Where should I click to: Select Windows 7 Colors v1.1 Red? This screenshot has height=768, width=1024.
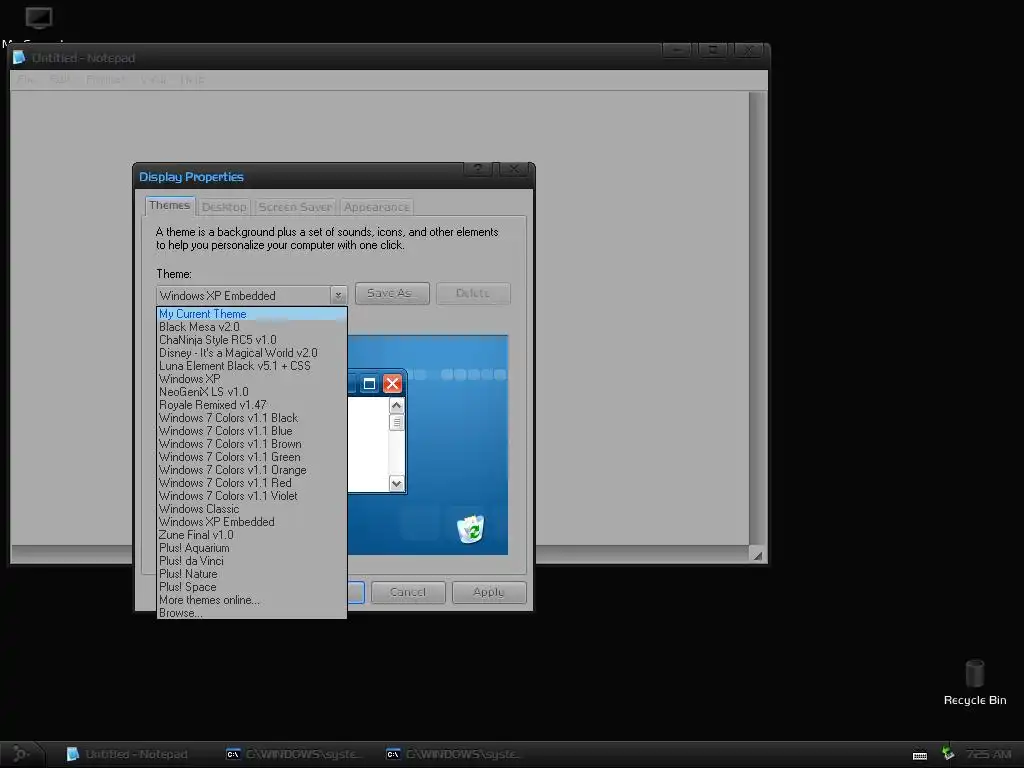point(251,483)
